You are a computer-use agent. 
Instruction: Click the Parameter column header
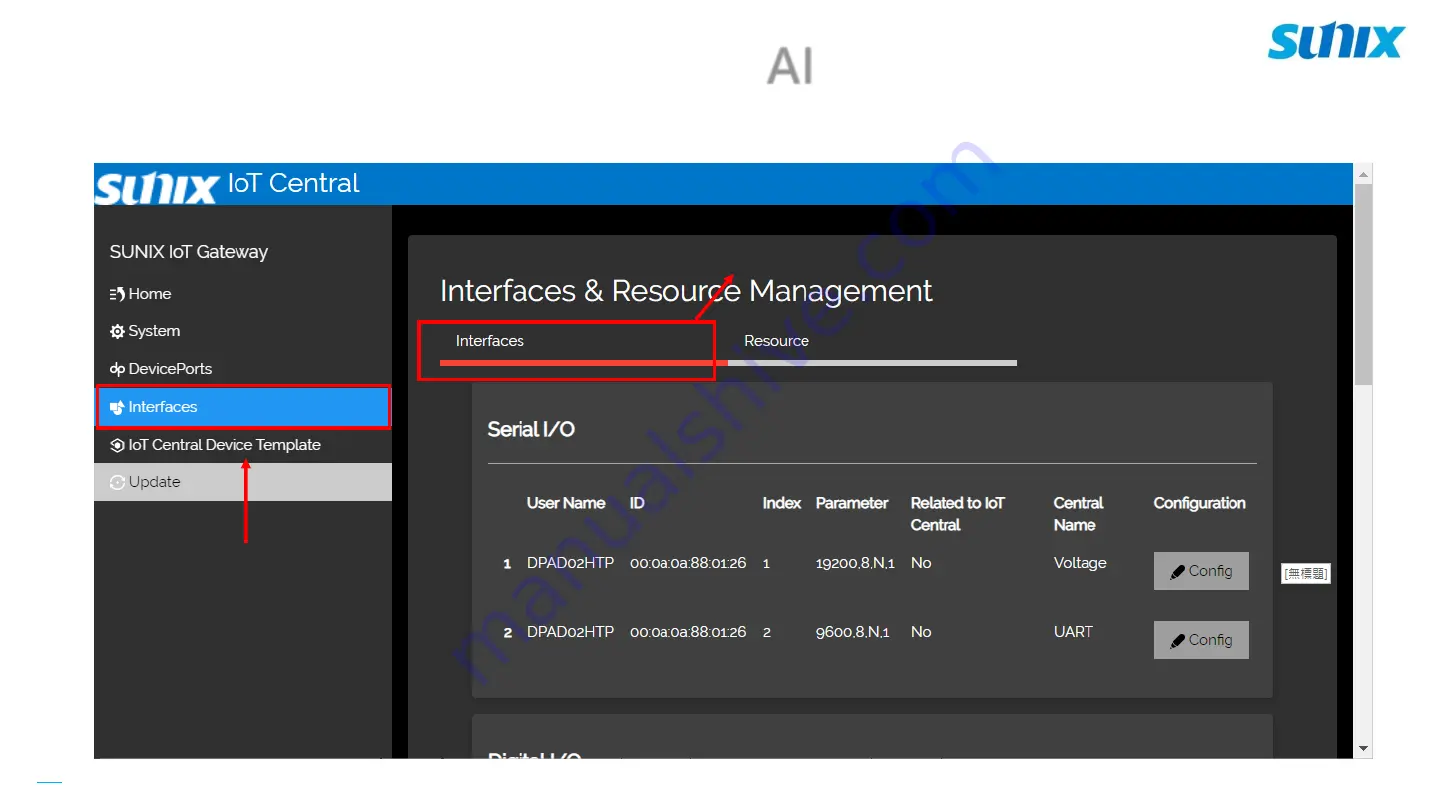(x=852, y=503)
